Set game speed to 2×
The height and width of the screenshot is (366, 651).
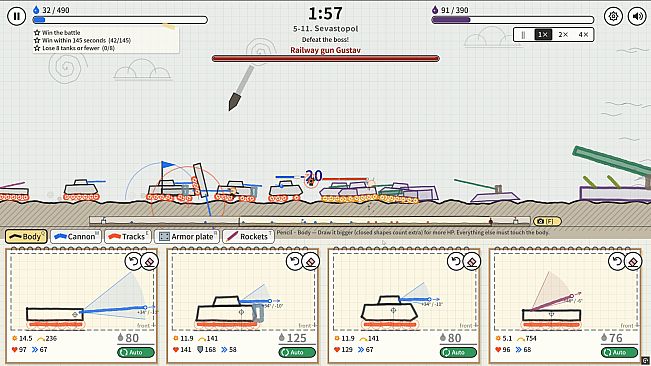click(x=563, y=34)
